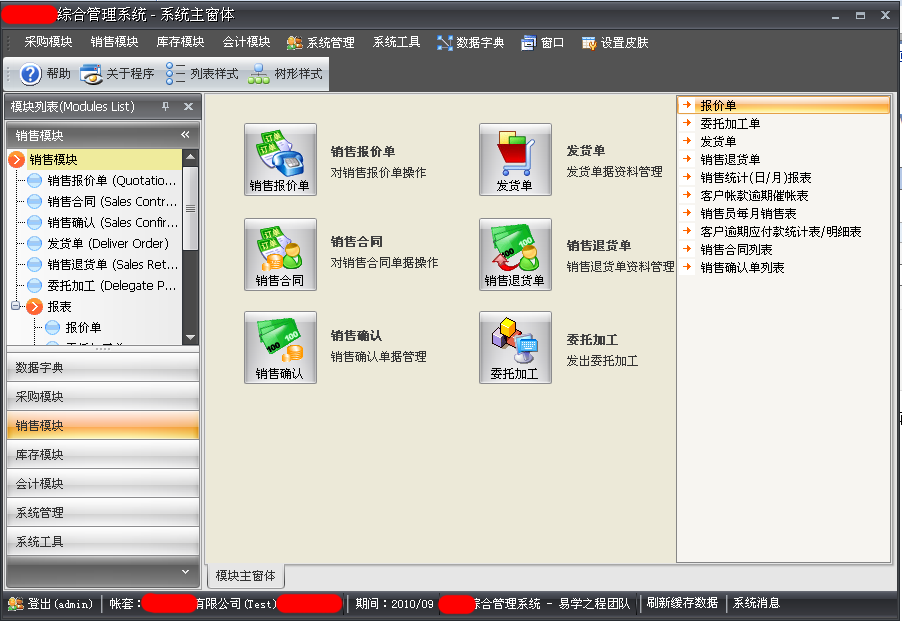
Task: Open the 销售报价单 (Sales Quotation) module icon
Action: tap(280, 159)
